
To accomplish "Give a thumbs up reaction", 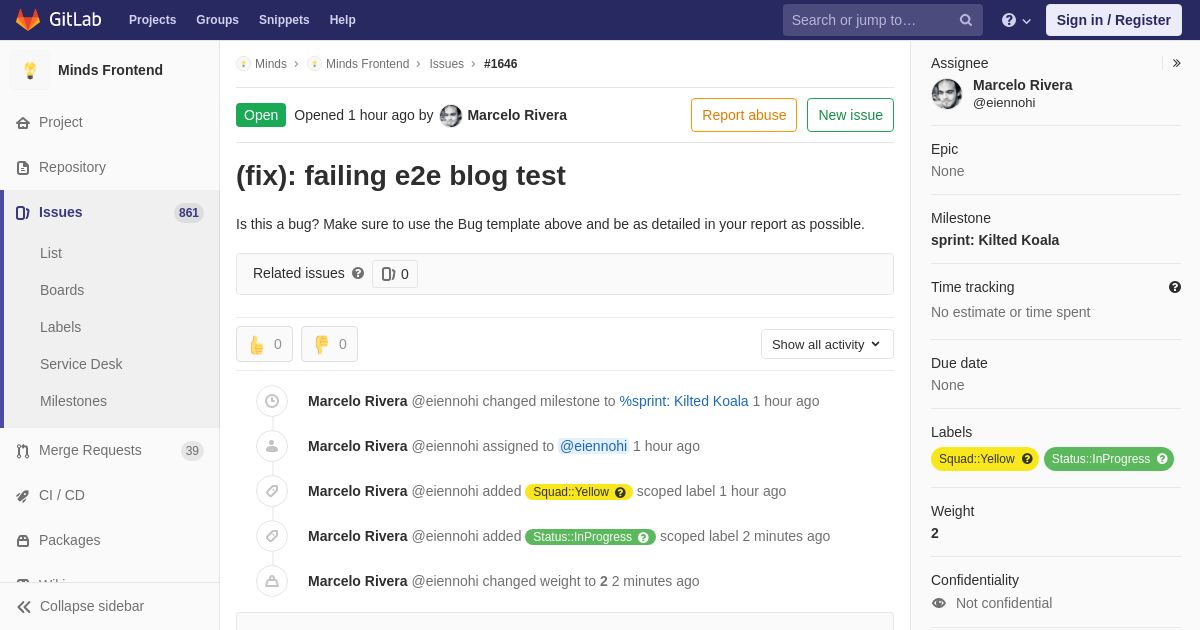I will pos(264,344).
